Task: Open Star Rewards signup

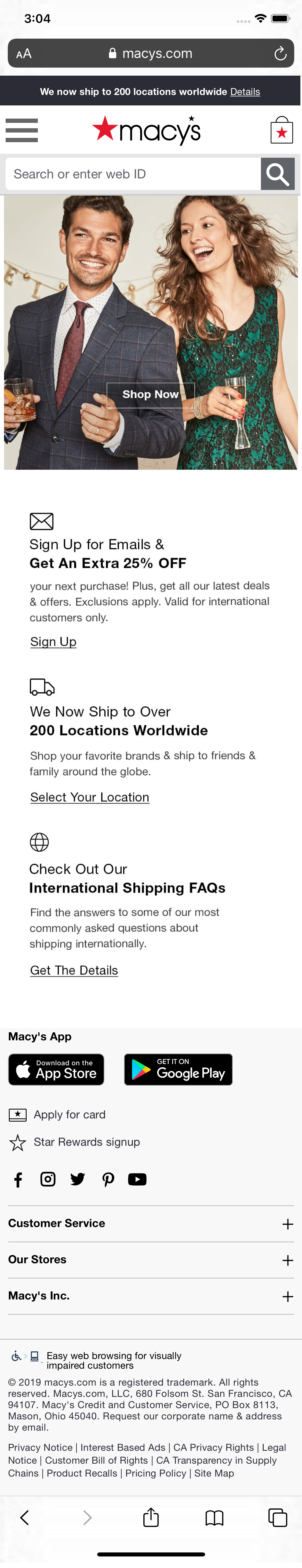Action: pos(86,1142)
